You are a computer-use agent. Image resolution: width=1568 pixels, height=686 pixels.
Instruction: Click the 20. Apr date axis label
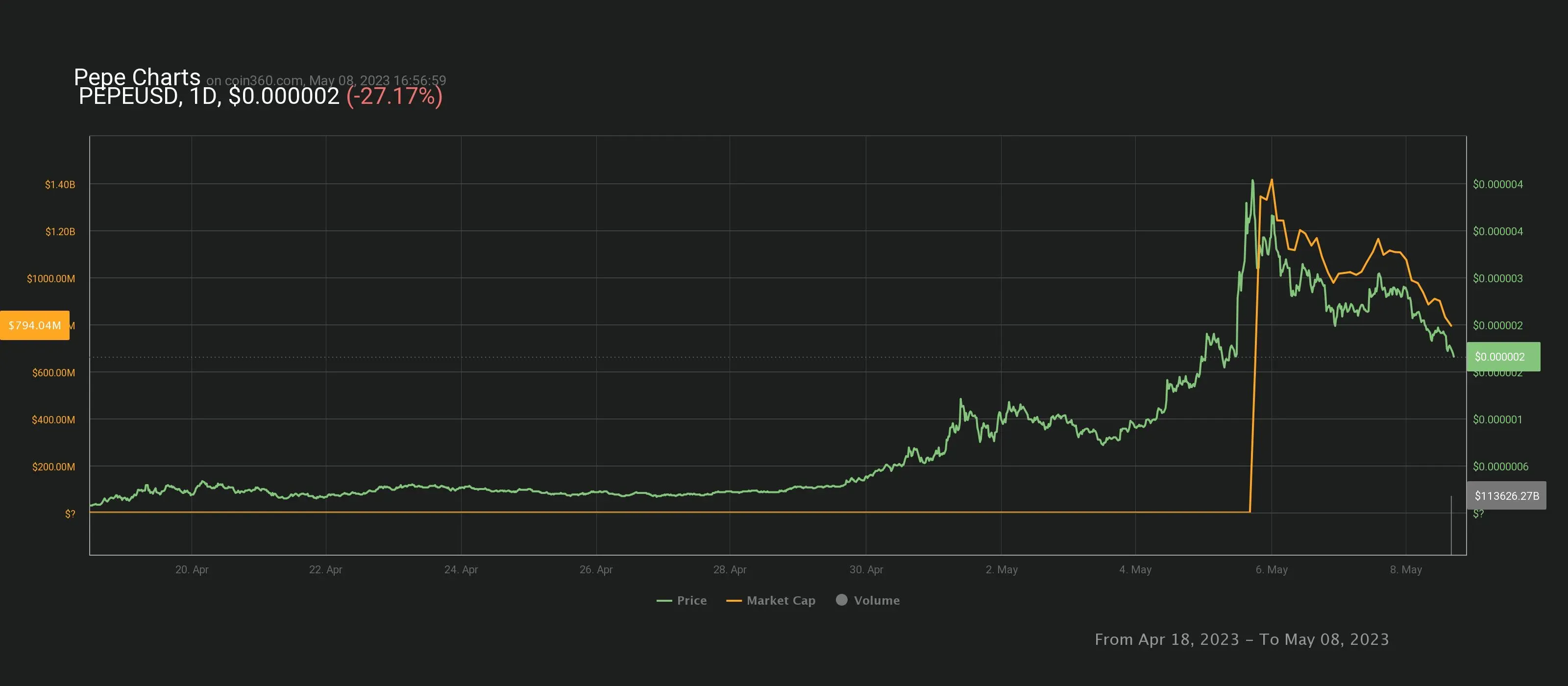(x=192, y=570)
